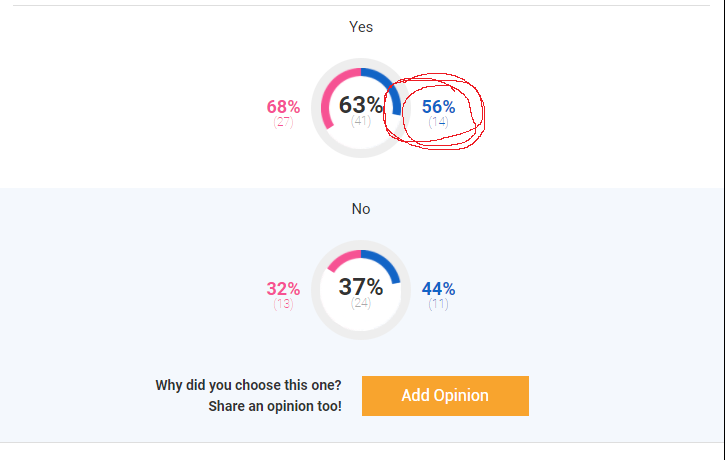Click the (27) count below 68%
The width and height of the screenshot is (725, 460).
[x=283, y=122]
